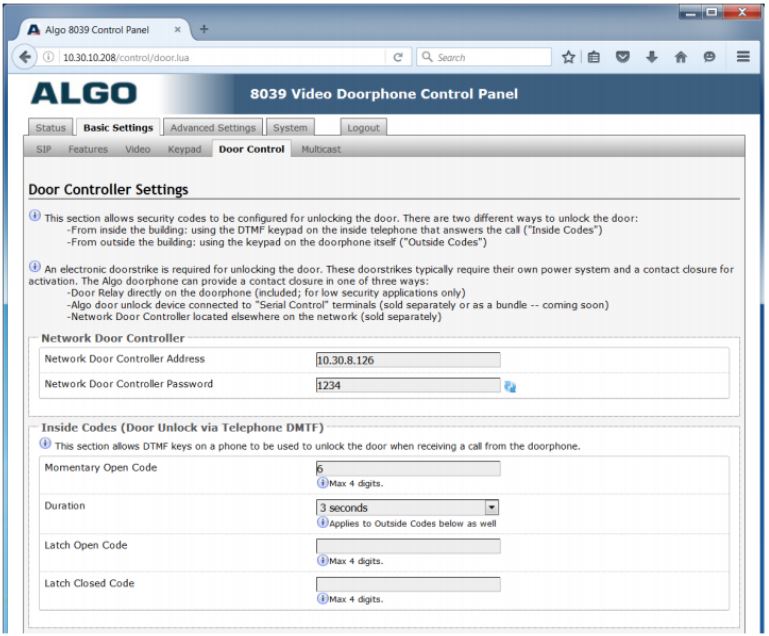Click the 'Inside Codes (Door Unlock via Telephone DMTF)' title

tap(182, 428)
